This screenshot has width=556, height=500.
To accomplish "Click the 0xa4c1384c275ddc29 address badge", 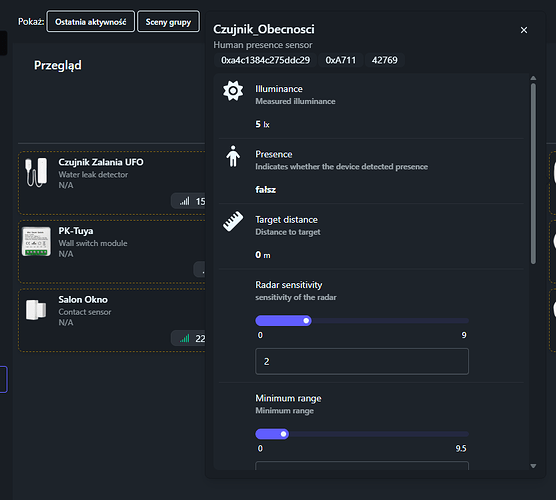I will tap(265, 60).
